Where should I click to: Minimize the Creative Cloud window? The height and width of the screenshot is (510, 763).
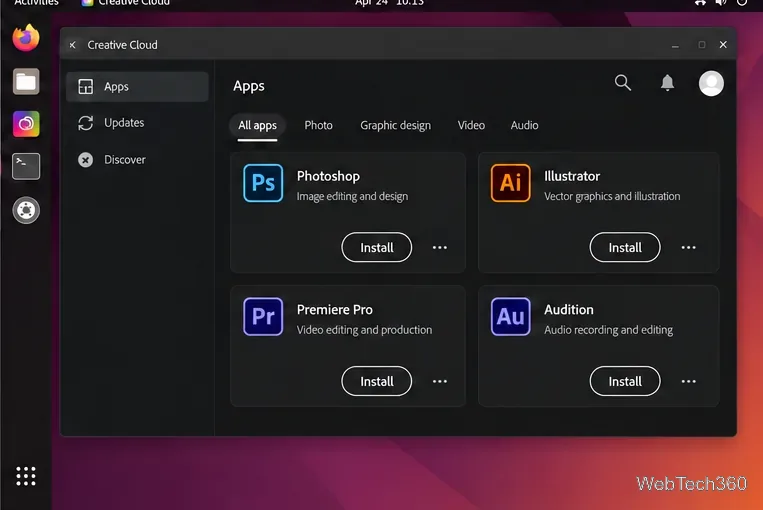click(x=675, y=45)
